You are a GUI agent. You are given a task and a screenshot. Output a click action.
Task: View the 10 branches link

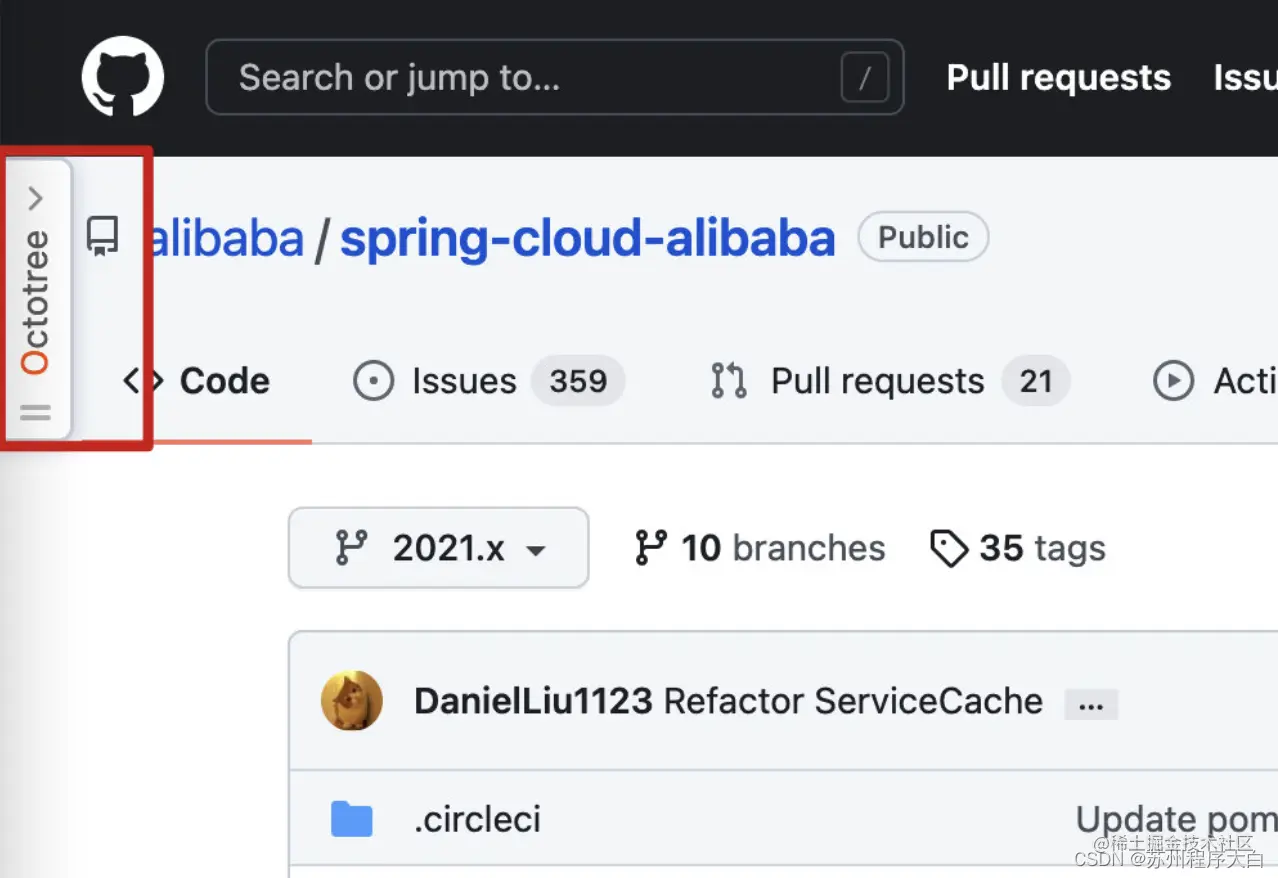coord(760,548)
